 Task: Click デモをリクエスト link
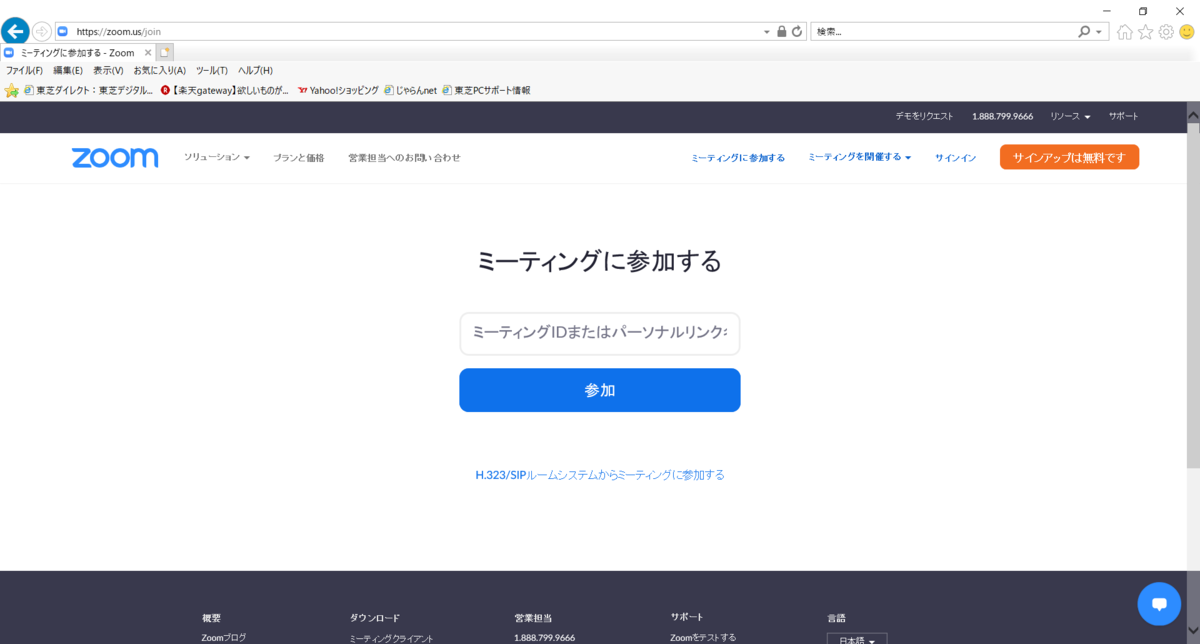(924, 116)
